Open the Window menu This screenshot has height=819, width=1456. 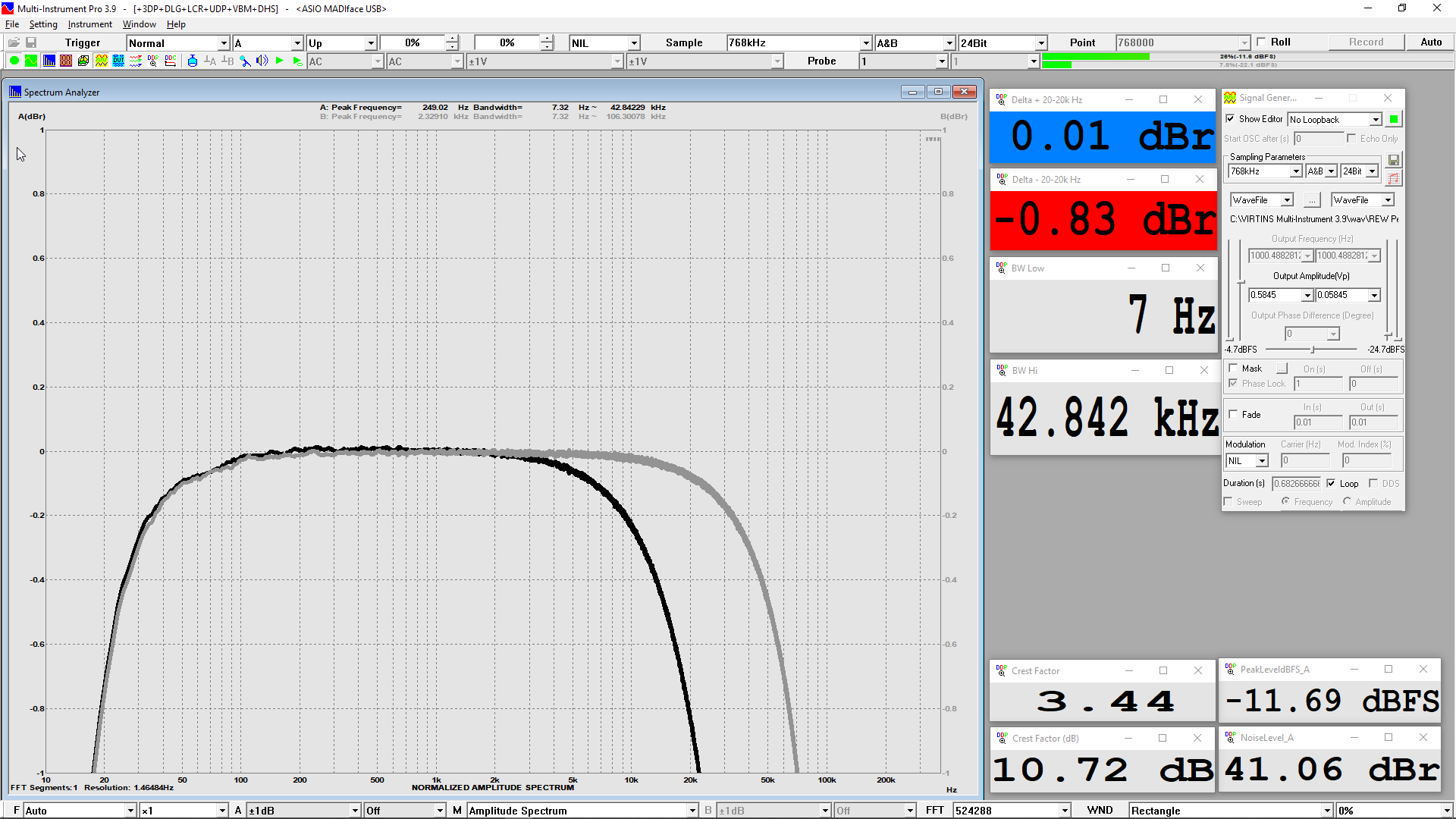[140, 24]
